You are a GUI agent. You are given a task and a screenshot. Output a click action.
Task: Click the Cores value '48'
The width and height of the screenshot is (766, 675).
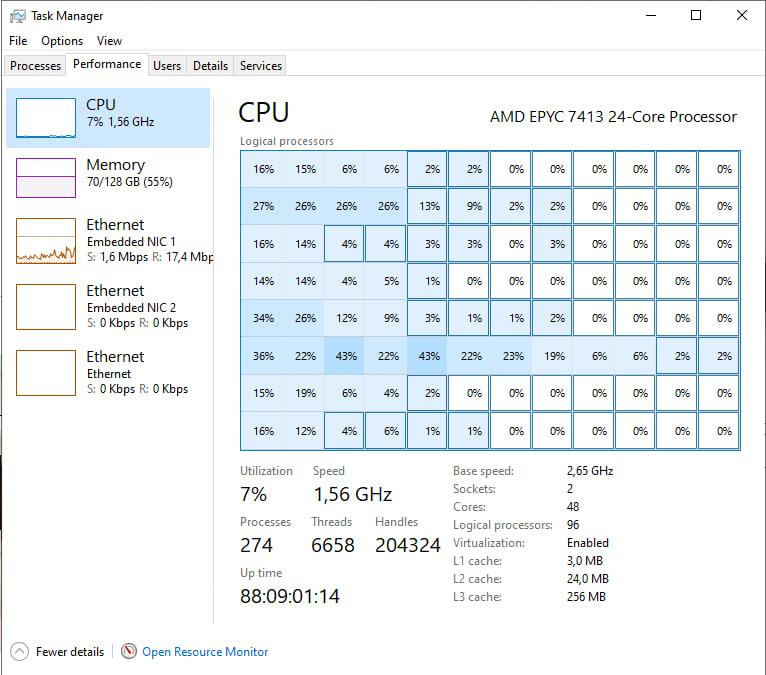[573, 507]
